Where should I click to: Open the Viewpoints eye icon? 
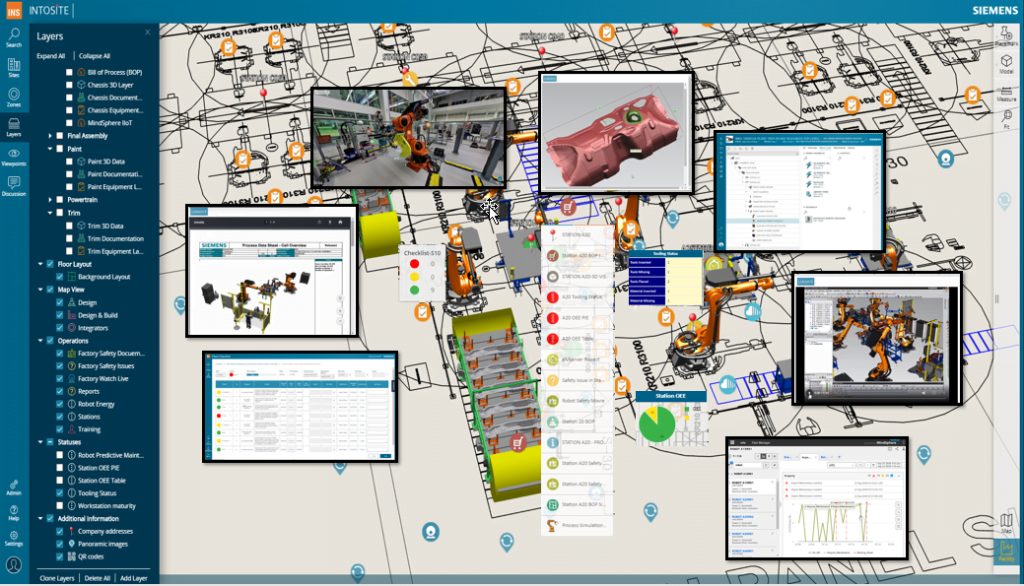pos(14,157)
